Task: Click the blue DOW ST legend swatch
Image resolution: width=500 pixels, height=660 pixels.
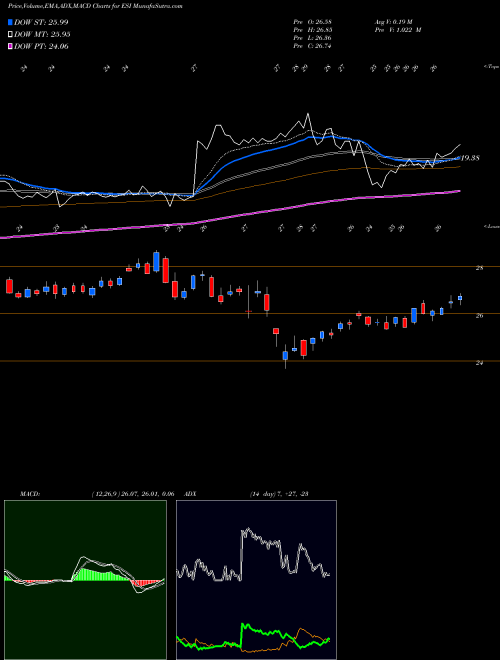Action: 10,22
